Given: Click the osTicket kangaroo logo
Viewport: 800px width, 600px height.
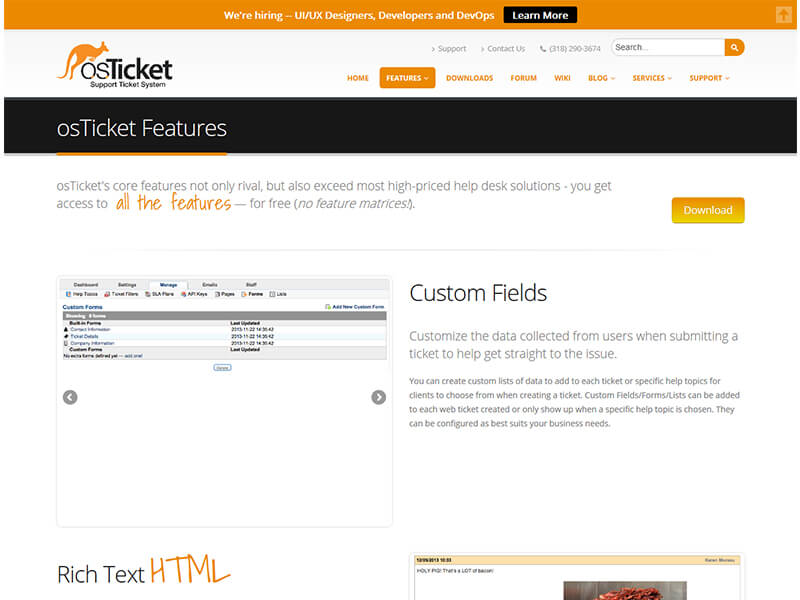Looking at the screenshot, I should [x=115, y=65].
